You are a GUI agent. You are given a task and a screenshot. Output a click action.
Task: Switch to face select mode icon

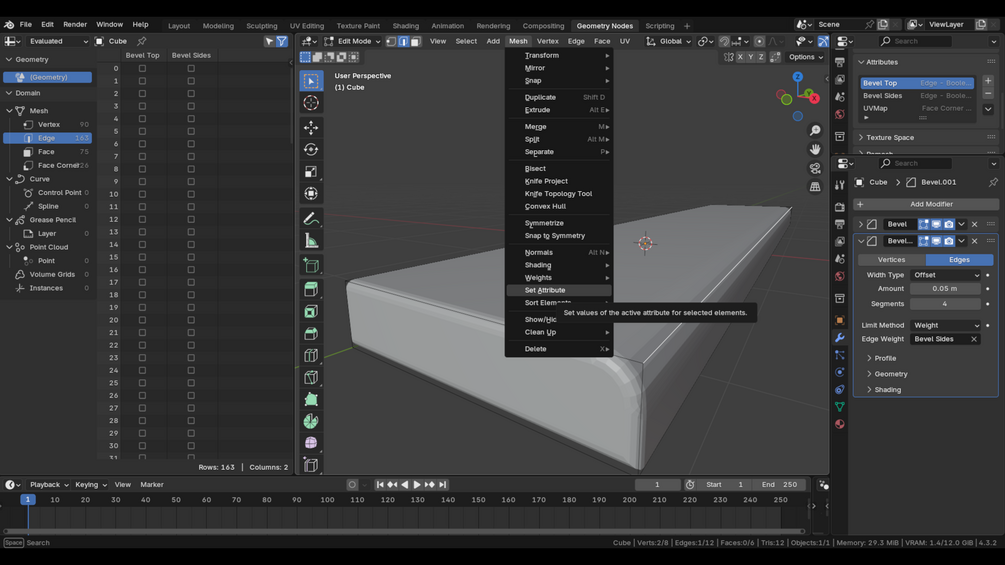click(x=415, y=41)
